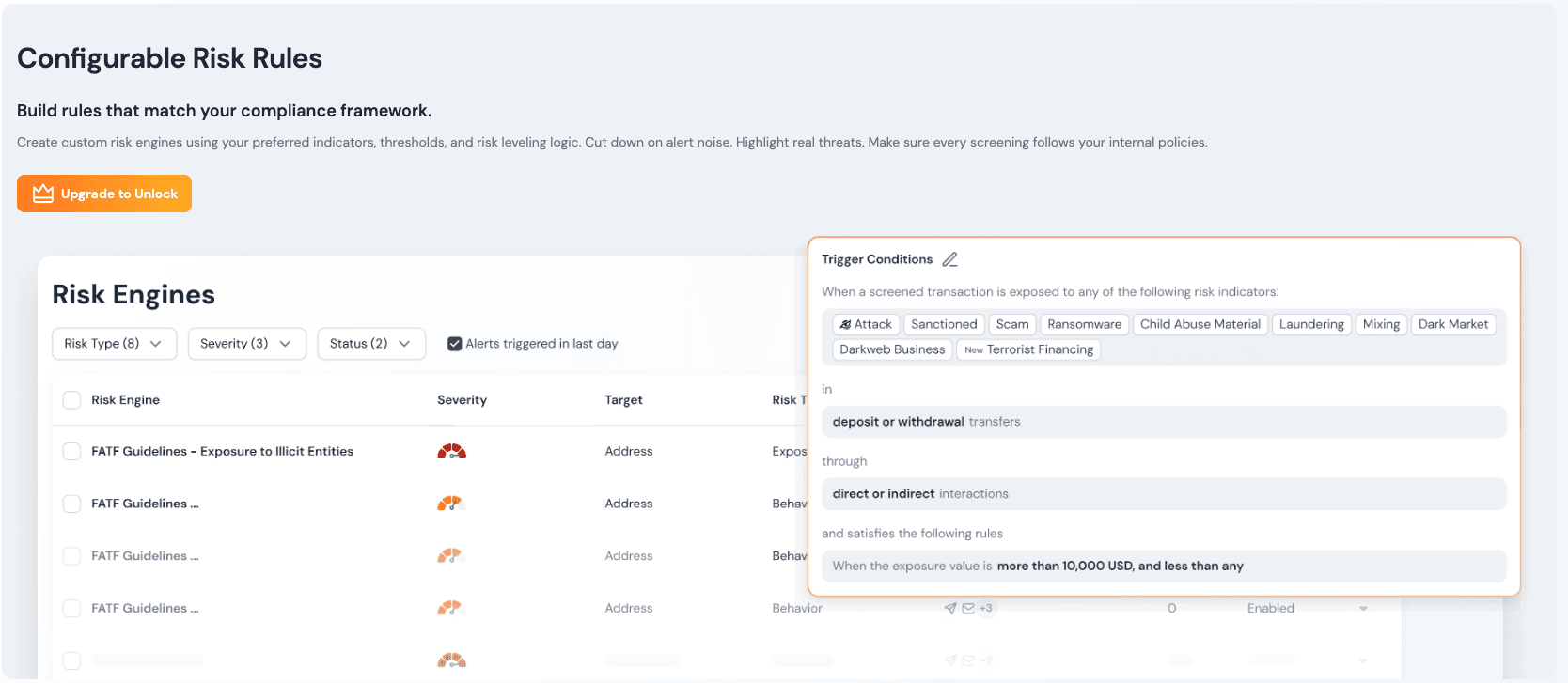Click the direct or indirect interactions field
Screen dimensions: 1568x683
(1164, 494)
